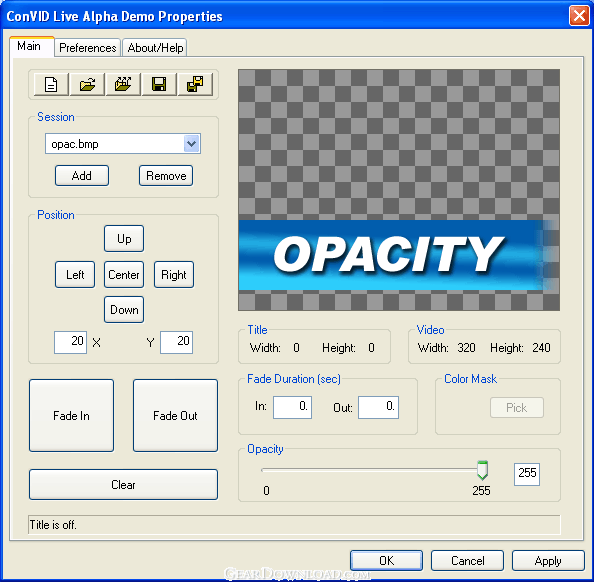Click the Fade Out button

[x=175, y=416]
